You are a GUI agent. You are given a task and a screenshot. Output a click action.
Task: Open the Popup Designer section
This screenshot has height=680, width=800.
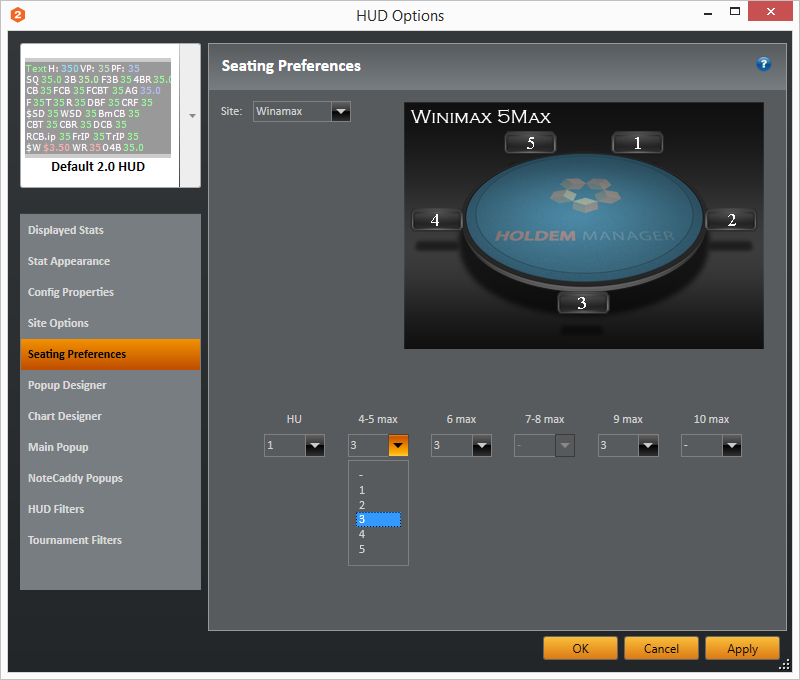pyautogui.click(x=110, y=385)
